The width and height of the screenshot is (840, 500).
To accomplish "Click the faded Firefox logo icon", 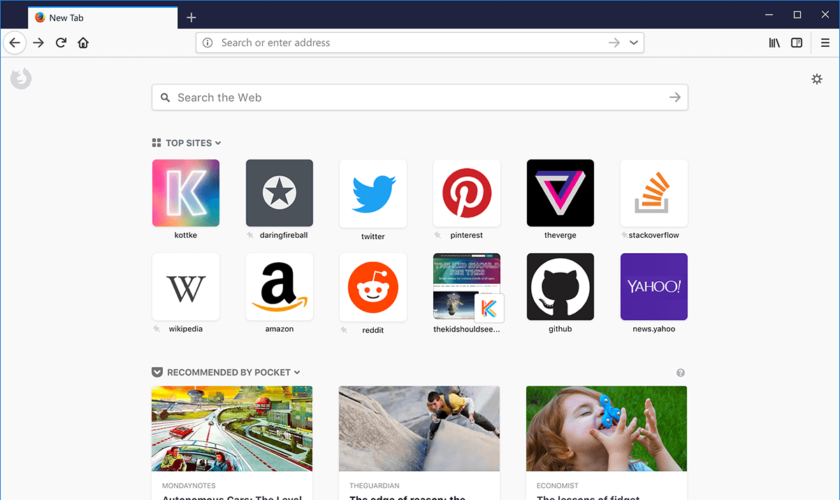I will click(21, 79).
